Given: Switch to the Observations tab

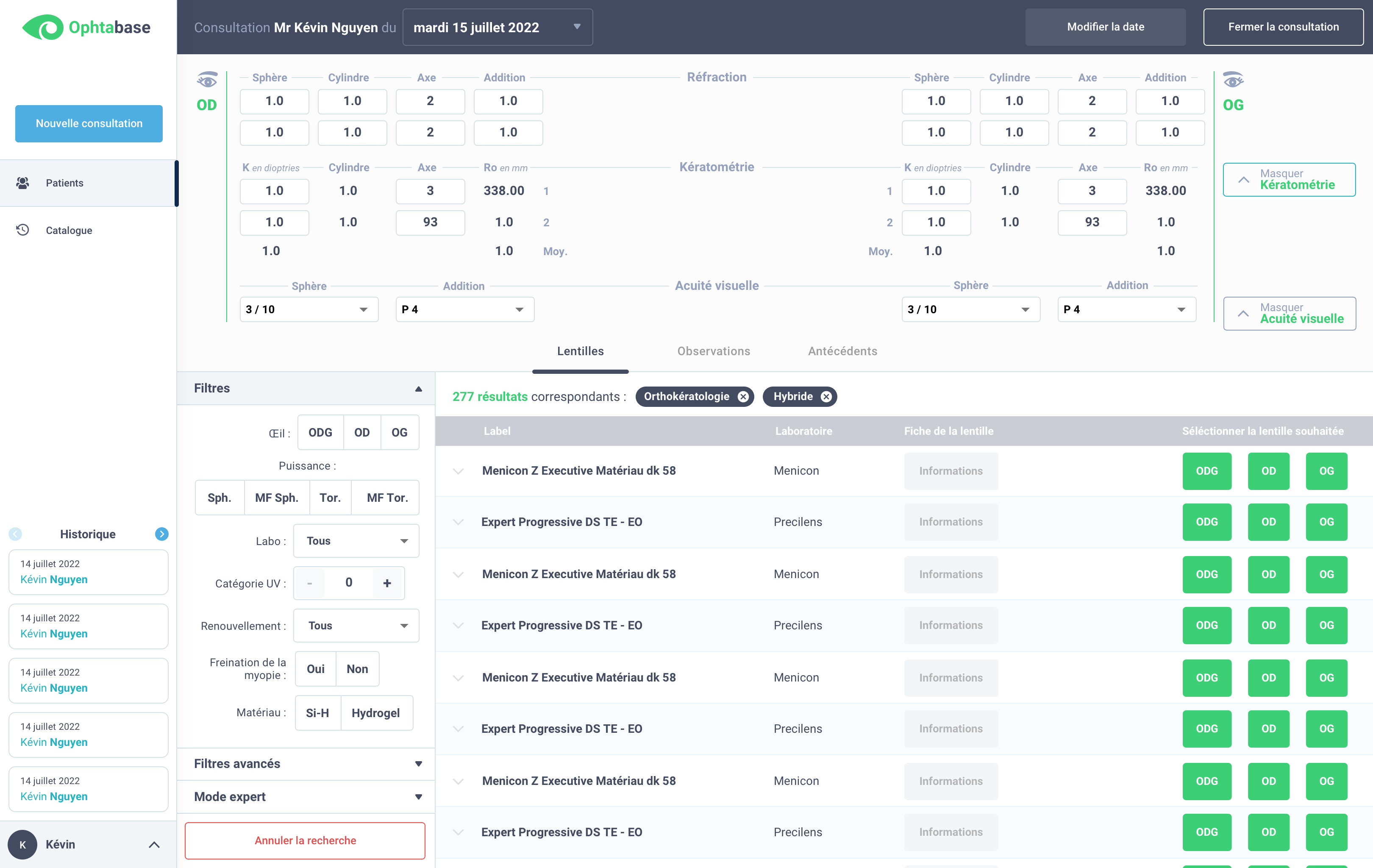Looking at the screenshot, I should 713,351.
